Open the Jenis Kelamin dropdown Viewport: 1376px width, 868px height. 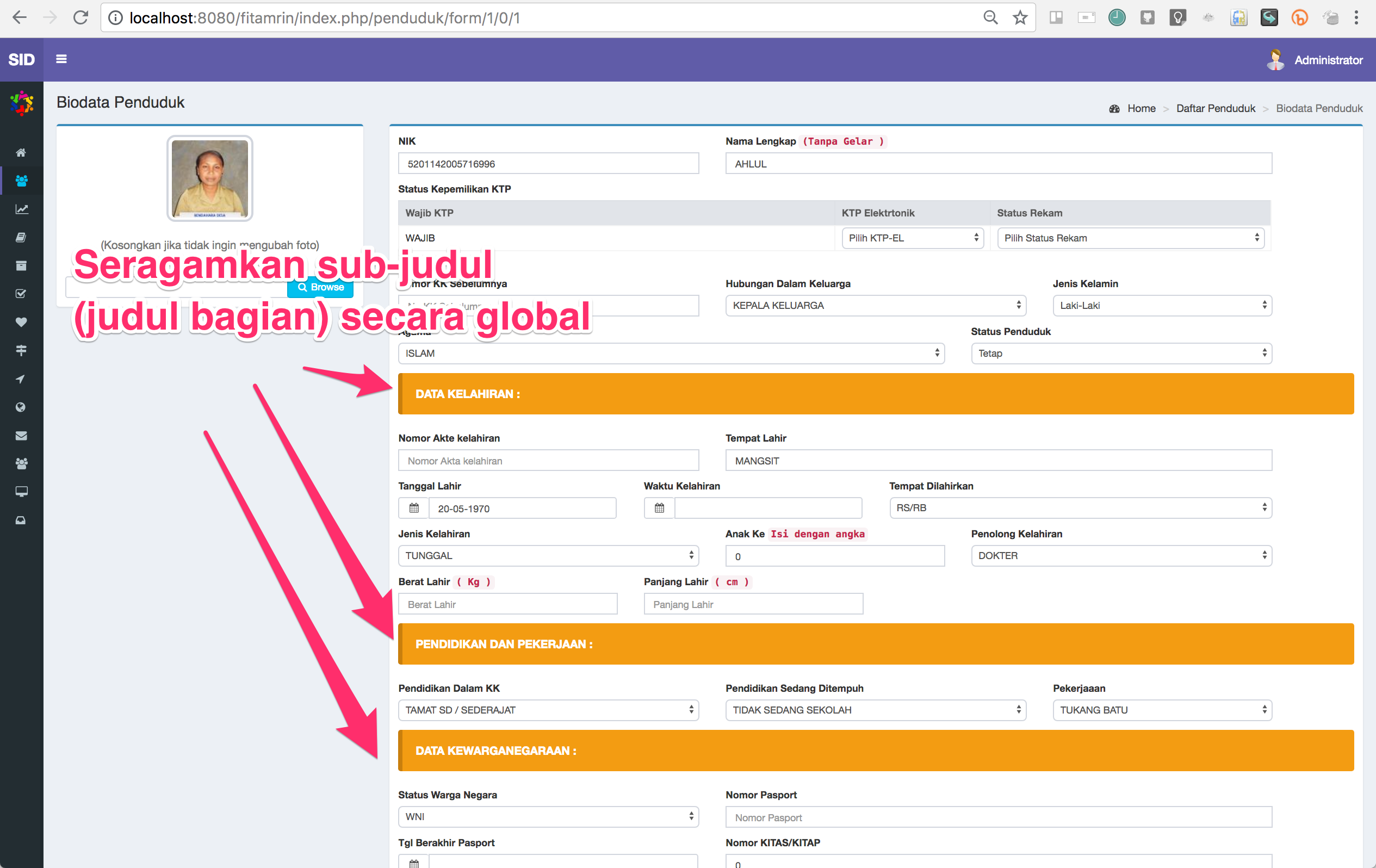point(1162,306)
